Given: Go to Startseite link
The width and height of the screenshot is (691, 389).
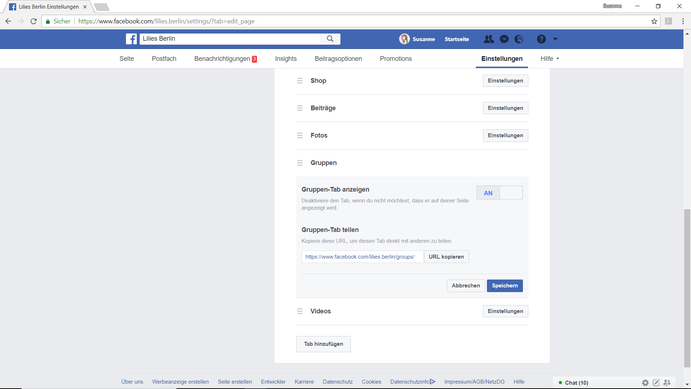Looking at the screenshot, I should (457, 39).
